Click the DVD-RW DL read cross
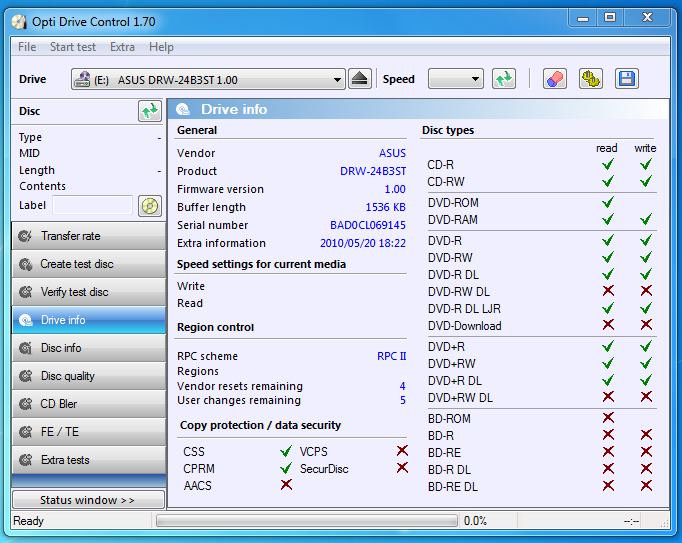The image size is (682, 543). 608,291
